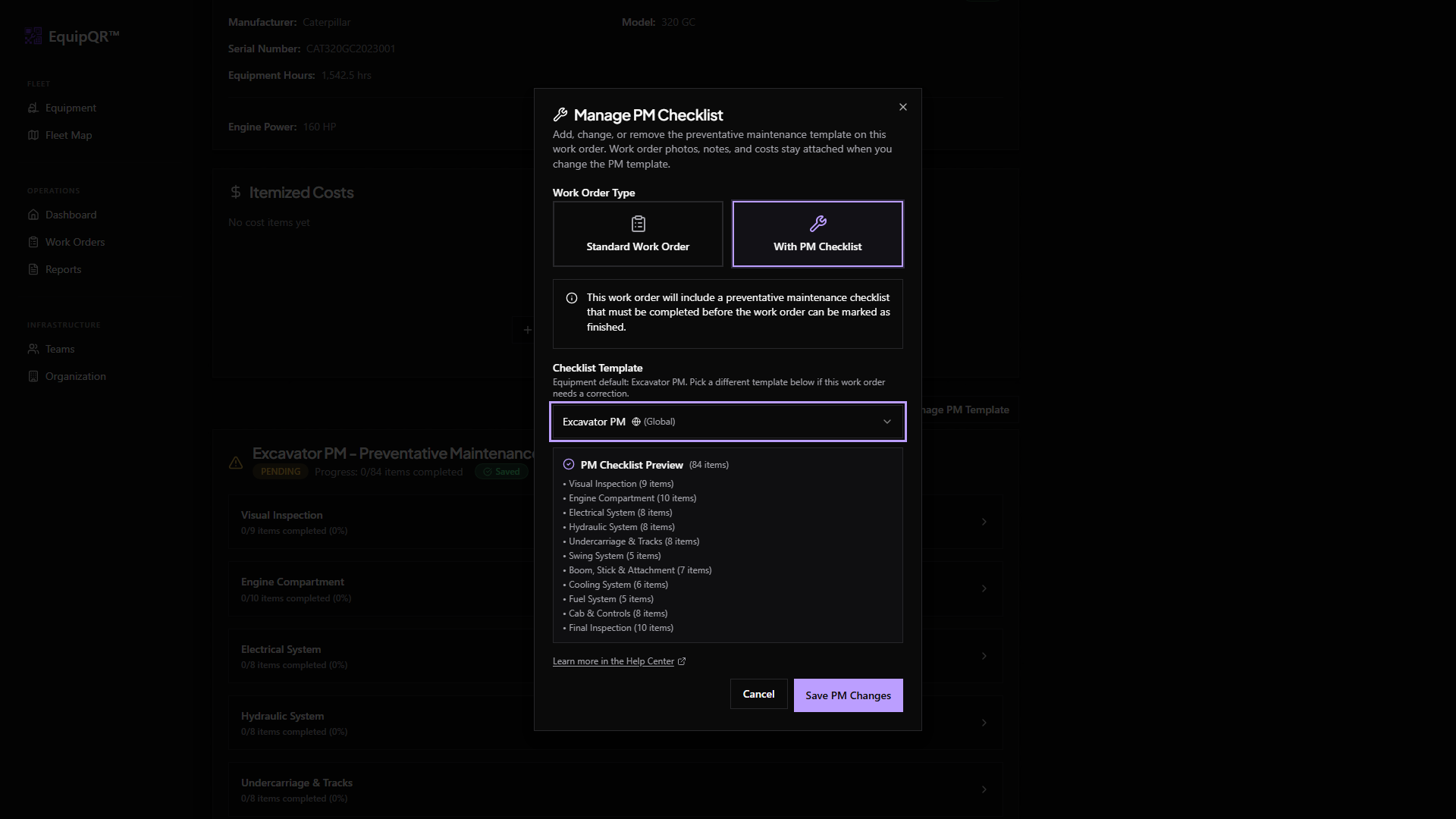Image resolution: width=1456 pixels, height=819 pixels.
Task: Open Organization in the sidebar
Action: 75,376
